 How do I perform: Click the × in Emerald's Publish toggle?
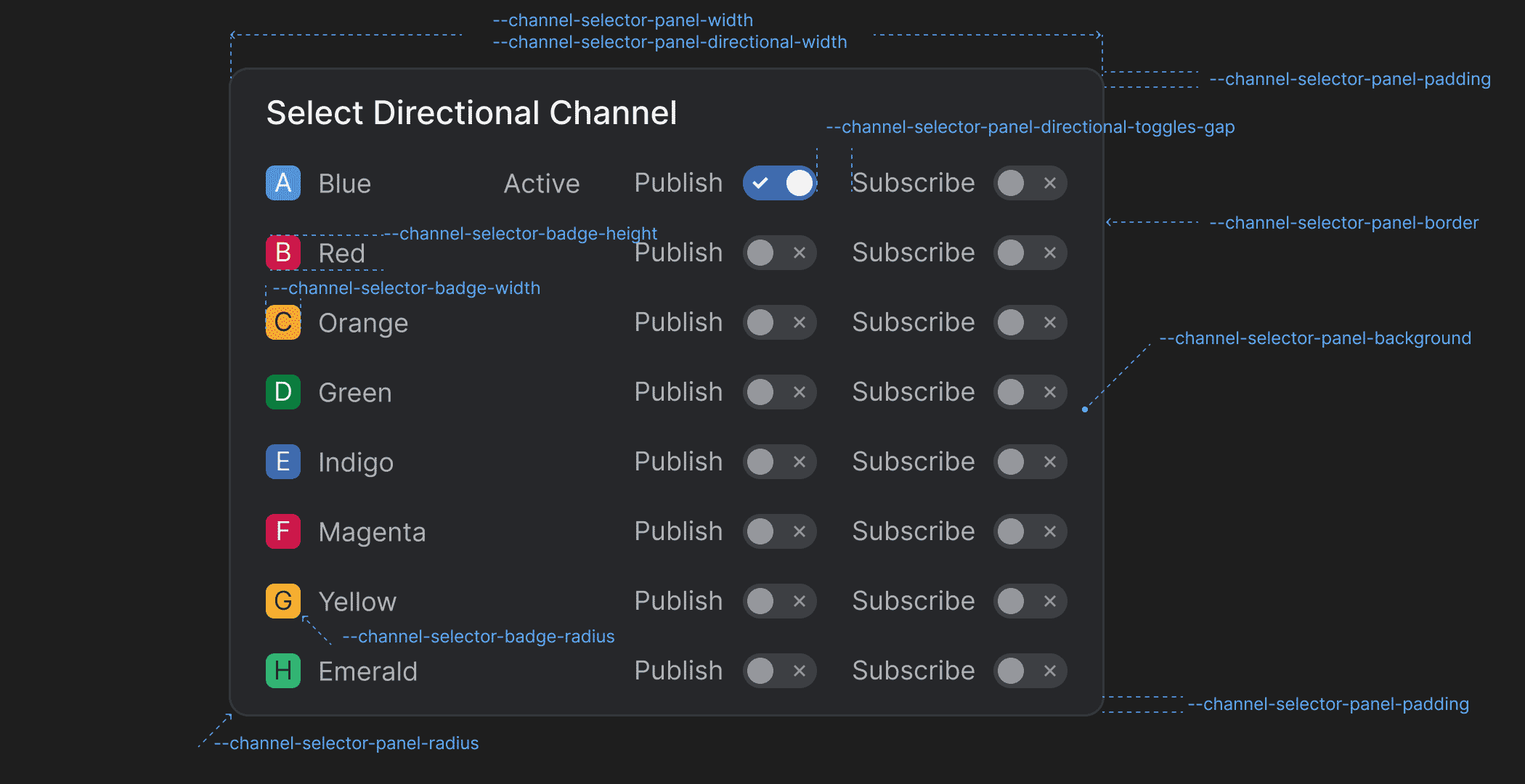pos(799,671)
